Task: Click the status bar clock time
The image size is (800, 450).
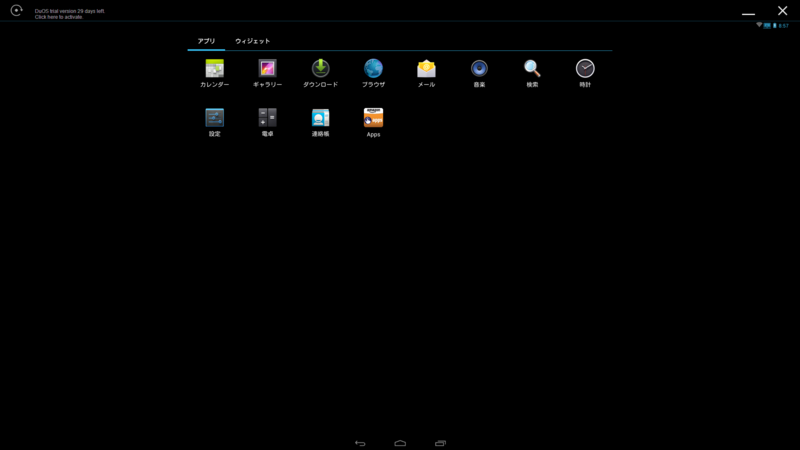Action: coord(784,26)
